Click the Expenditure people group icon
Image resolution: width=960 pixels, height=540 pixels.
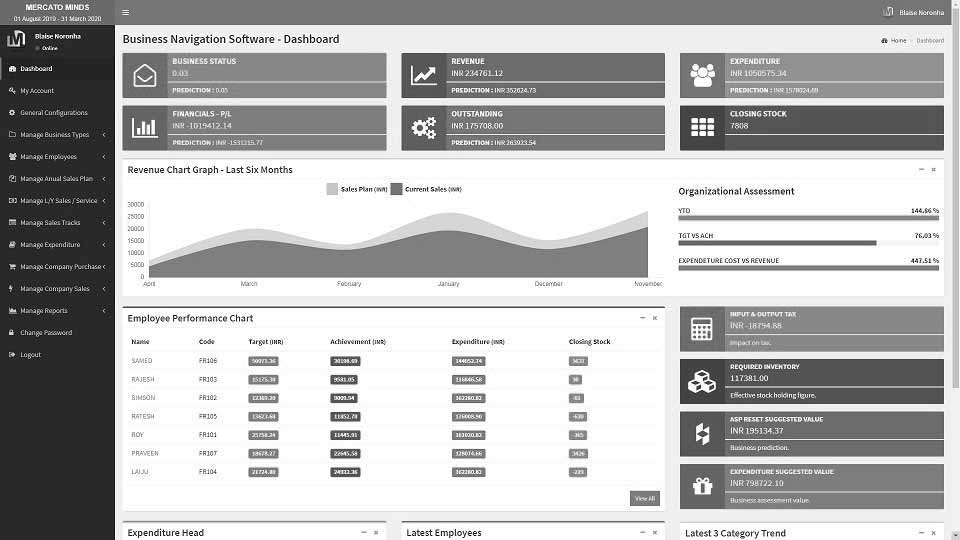coord(703,75)
